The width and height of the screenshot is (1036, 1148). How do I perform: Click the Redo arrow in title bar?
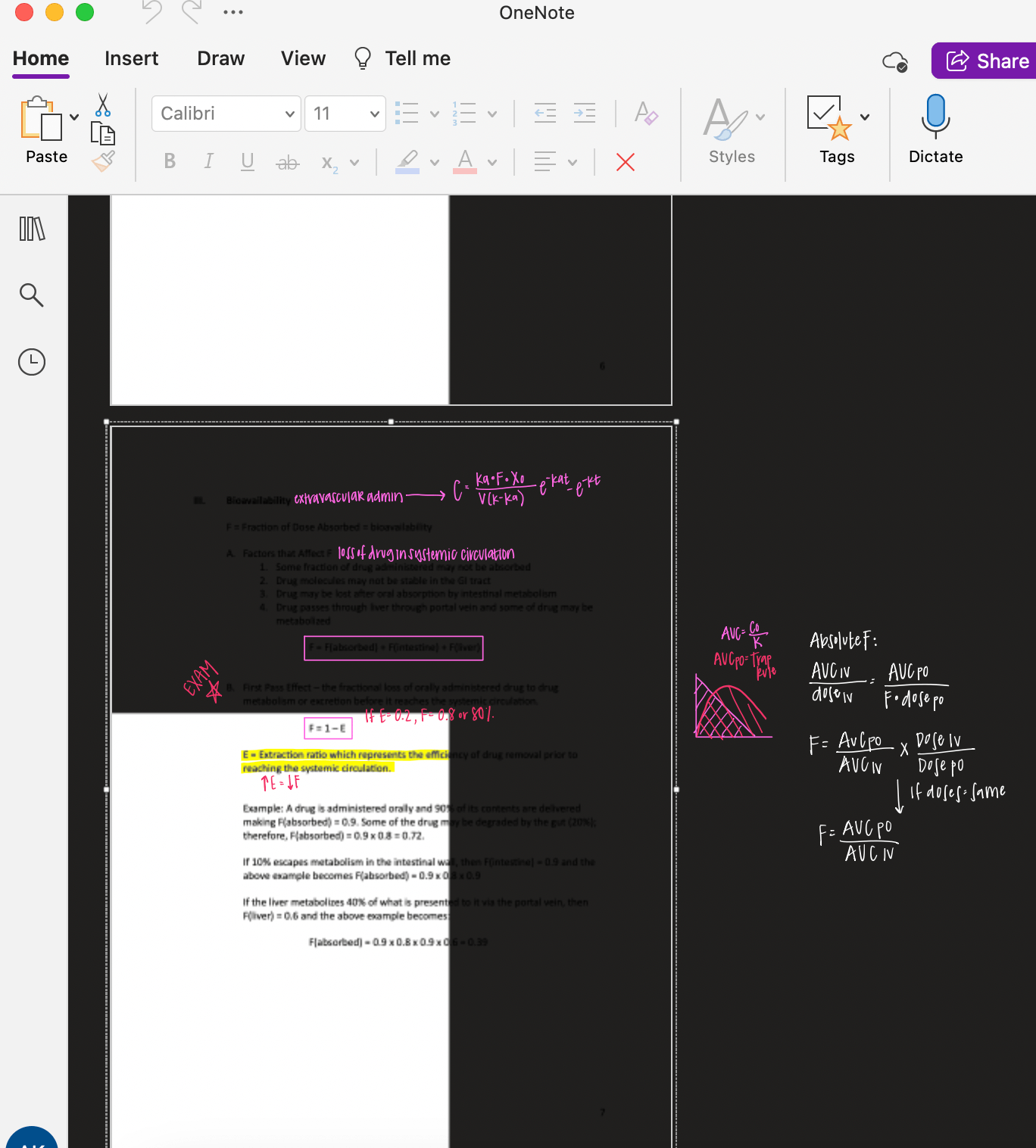coord(192,12)
